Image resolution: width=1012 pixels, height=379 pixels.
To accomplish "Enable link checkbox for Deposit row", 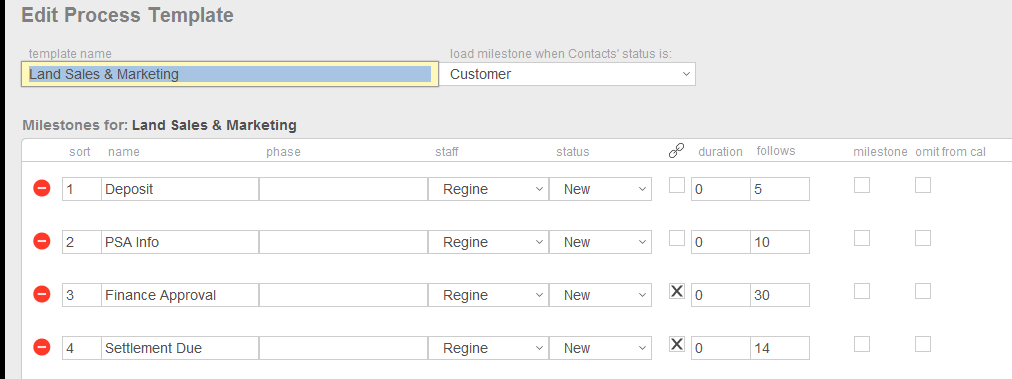I will click(676, 185).
